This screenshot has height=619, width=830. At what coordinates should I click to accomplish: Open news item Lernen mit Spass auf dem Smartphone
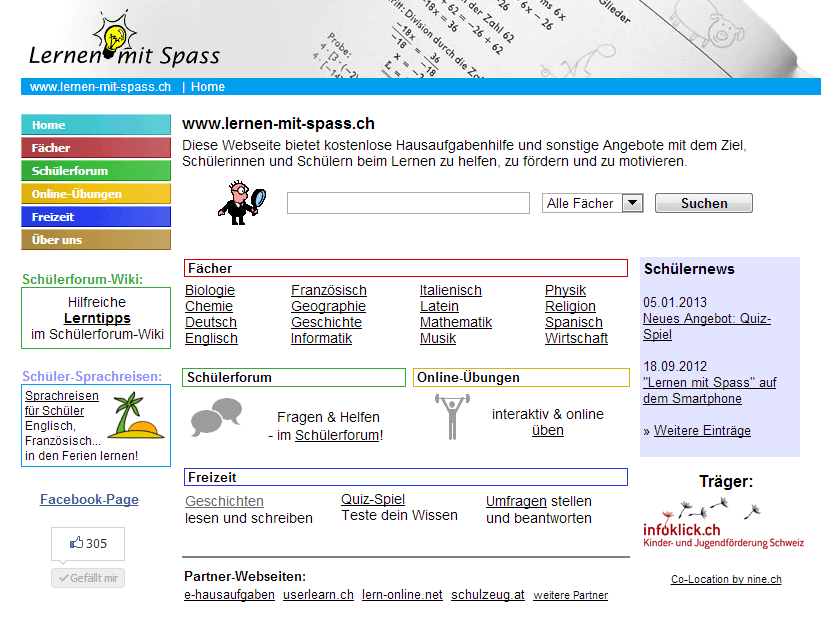(709, 391)
